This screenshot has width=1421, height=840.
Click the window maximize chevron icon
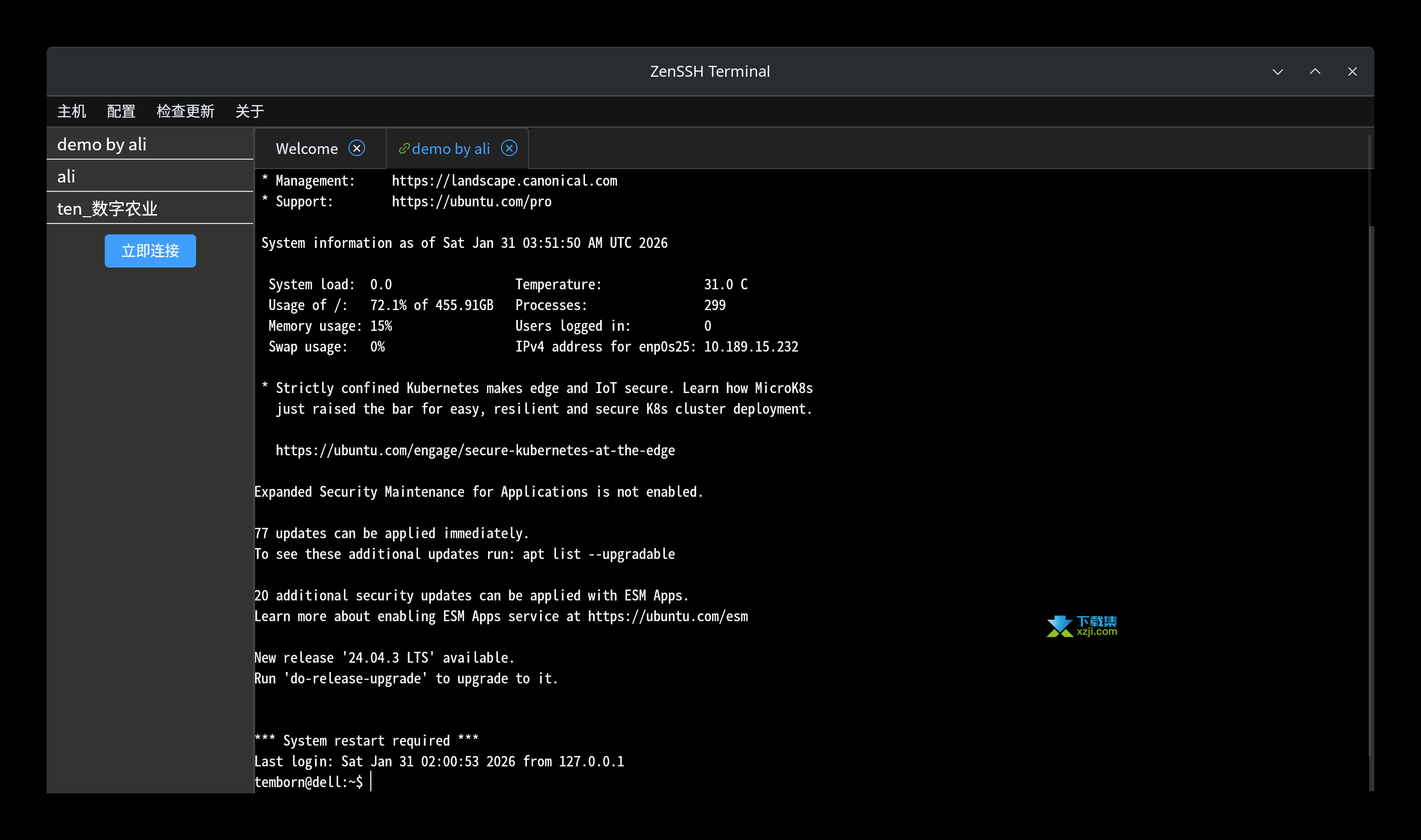(x=1315, y=72)
